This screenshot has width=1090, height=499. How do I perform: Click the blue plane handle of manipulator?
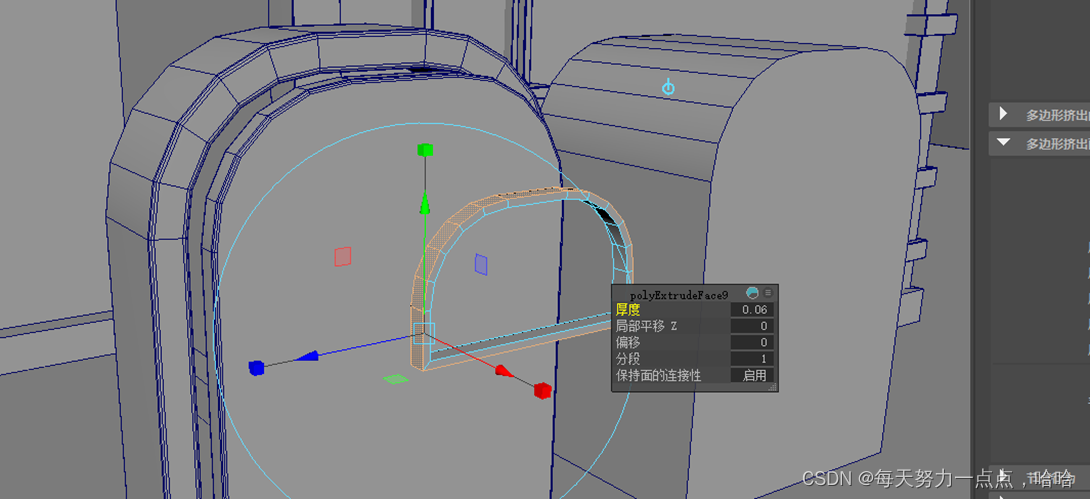[481, 264]
